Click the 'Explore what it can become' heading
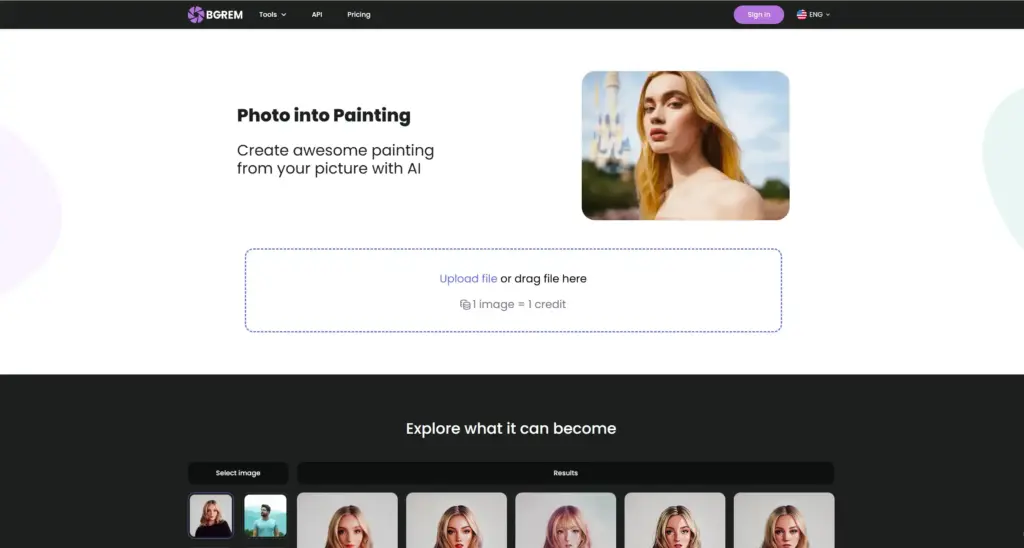The width and height of the screenshot is (1024, 548). pos(511,428)
